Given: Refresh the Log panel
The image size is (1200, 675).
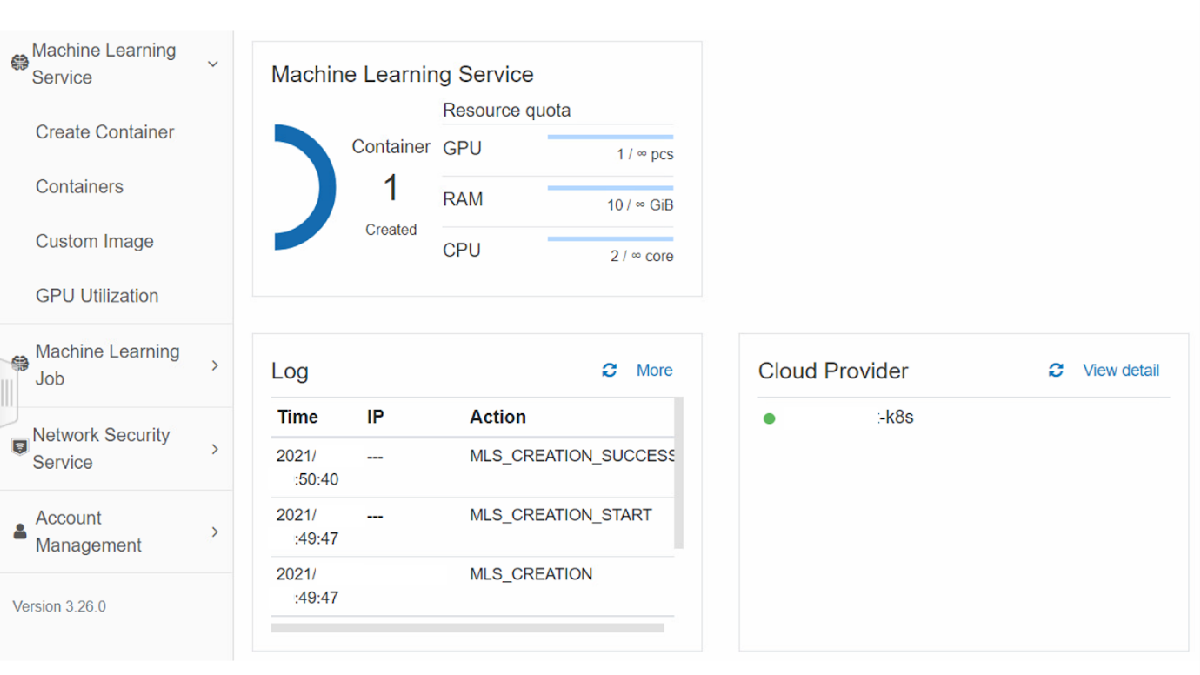Looking at the screenshot, I should coord(609,371).
